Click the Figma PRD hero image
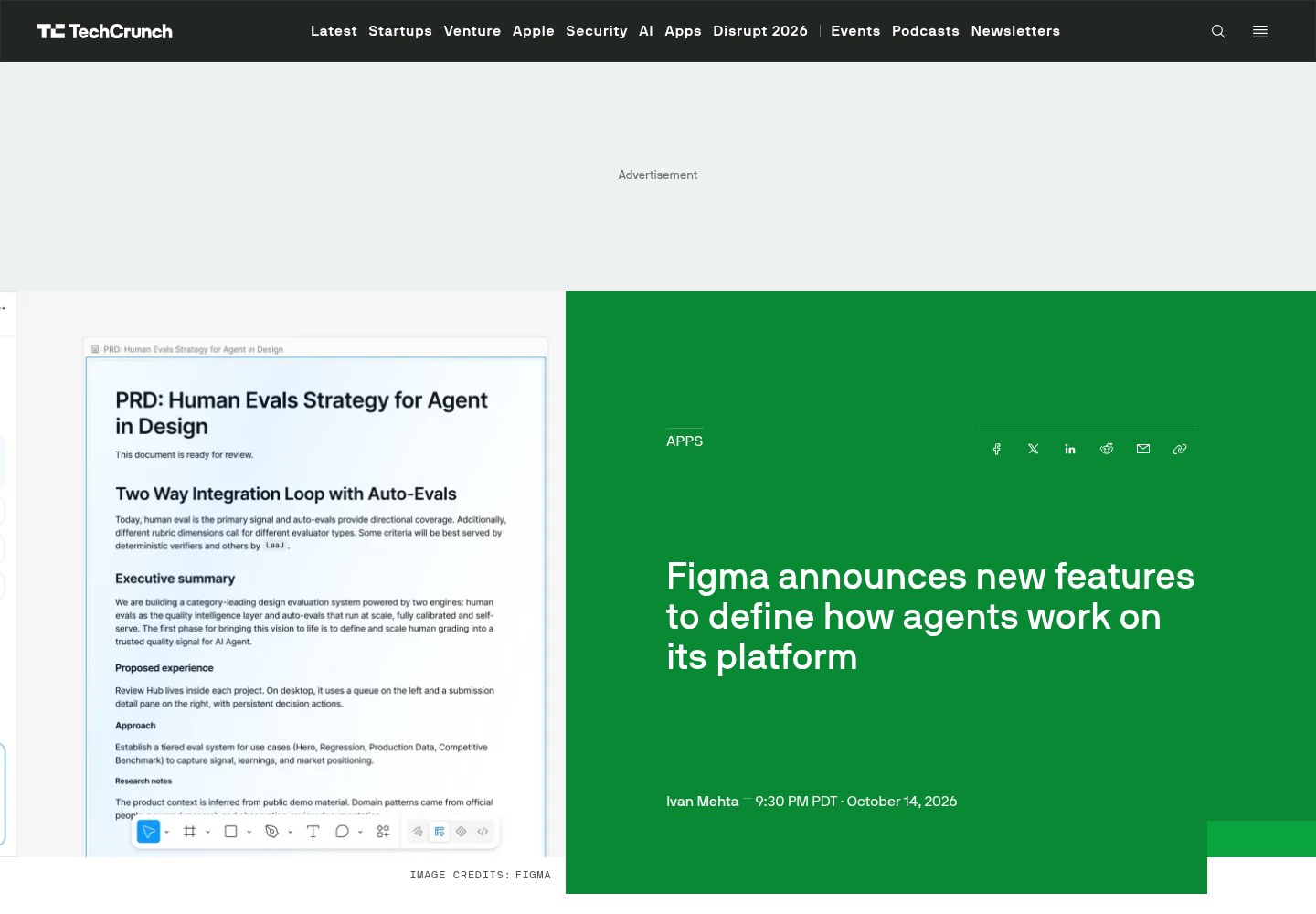This screenshot has height=914, width=1316. (x=282, y=574)
